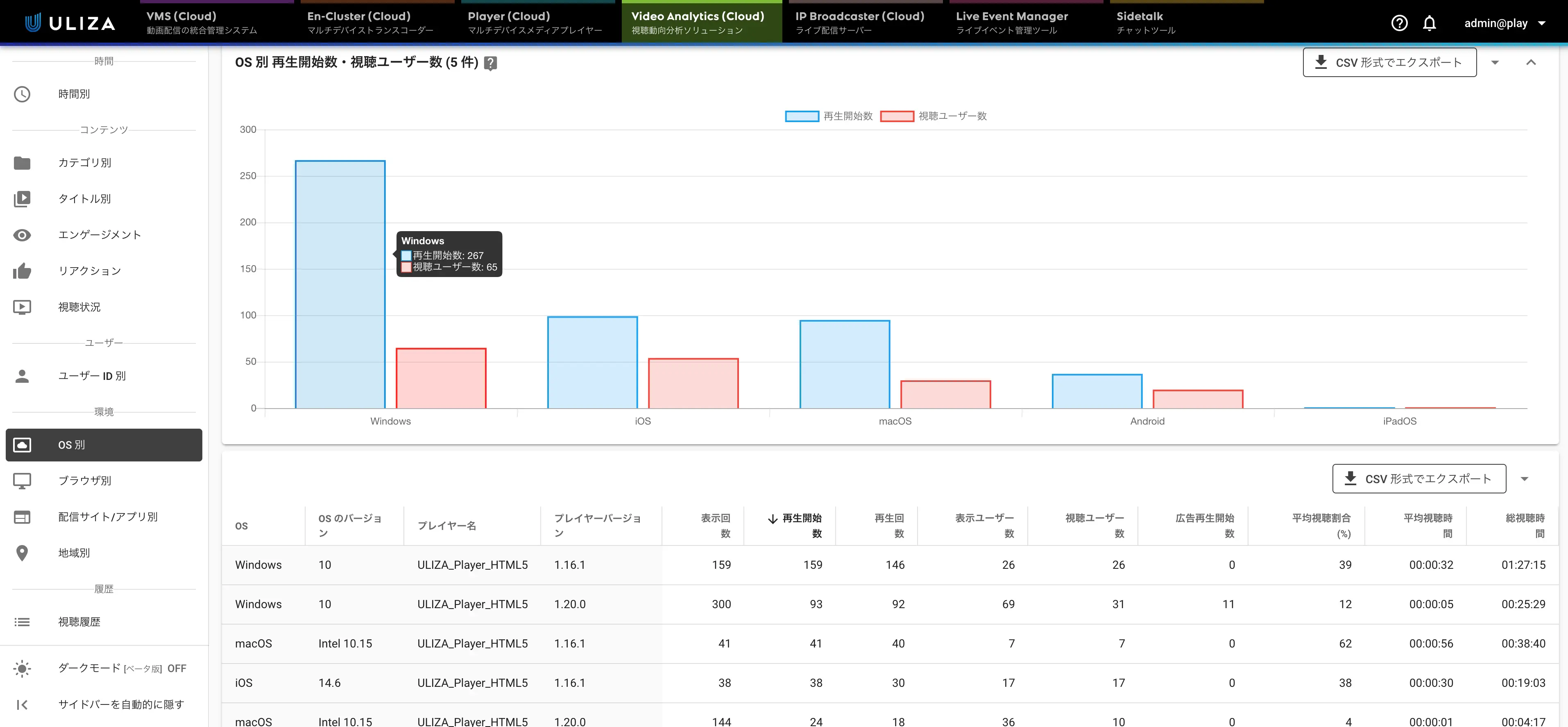Screen dimensions: 1568x727
Task: Open ブラウザ別 report in sidebar
Action: pyautogui.click(x=104, y=481)
